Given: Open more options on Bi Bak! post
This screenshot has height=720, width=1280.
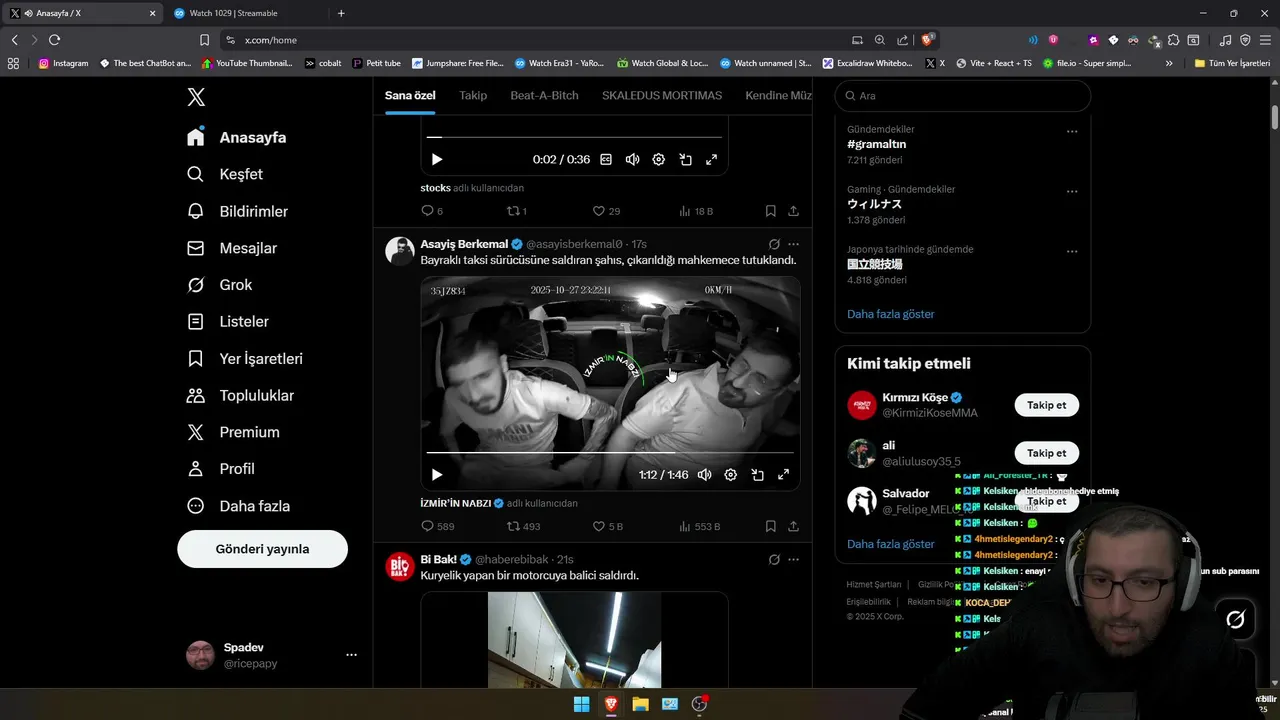Looking at the screenshot, I should (793, 559).
